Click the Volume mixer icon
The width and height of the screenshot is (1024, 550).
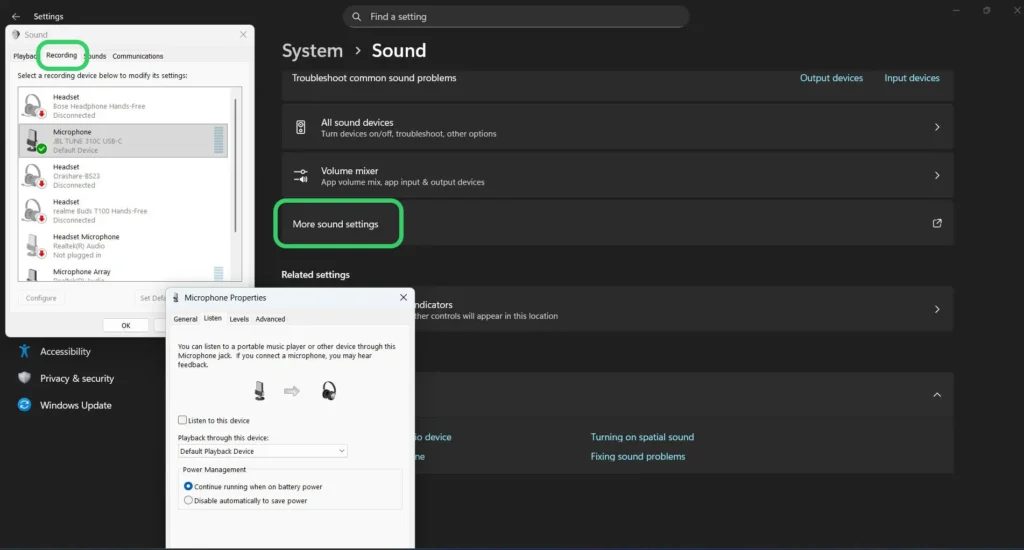point(300,176)
